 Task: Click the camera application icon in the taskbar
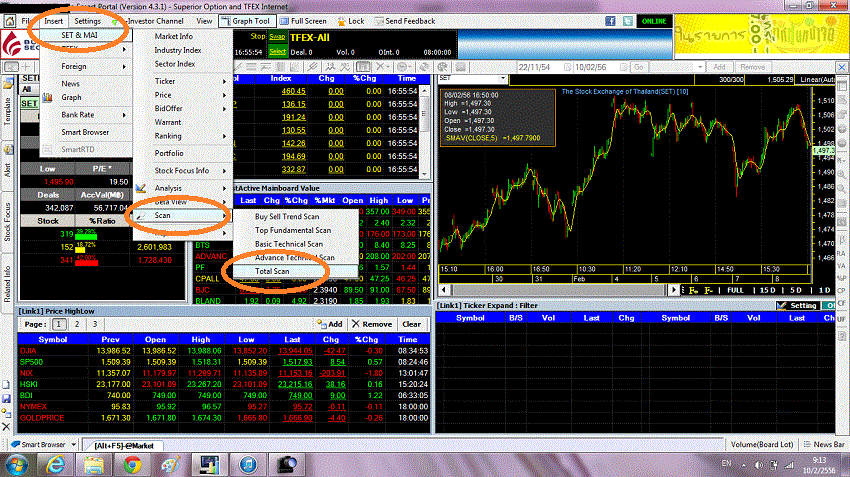(x=286, y=465)
